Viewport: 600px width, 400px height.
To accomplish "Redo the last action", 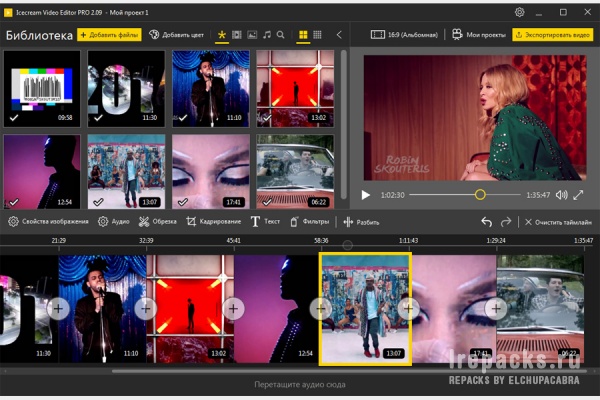I will pos(506,222).
